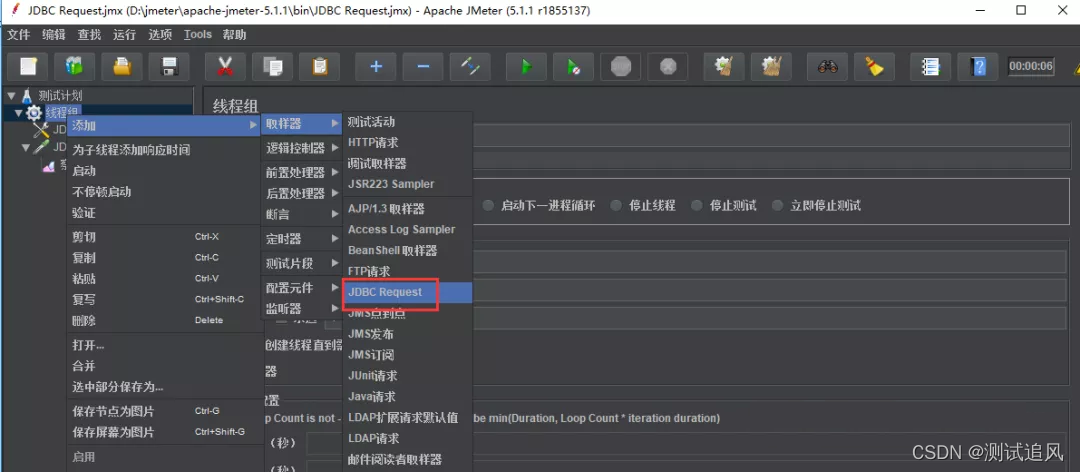Open the 查找 menu
This screenshot has width=1080, height=472.
click(89, 34)
